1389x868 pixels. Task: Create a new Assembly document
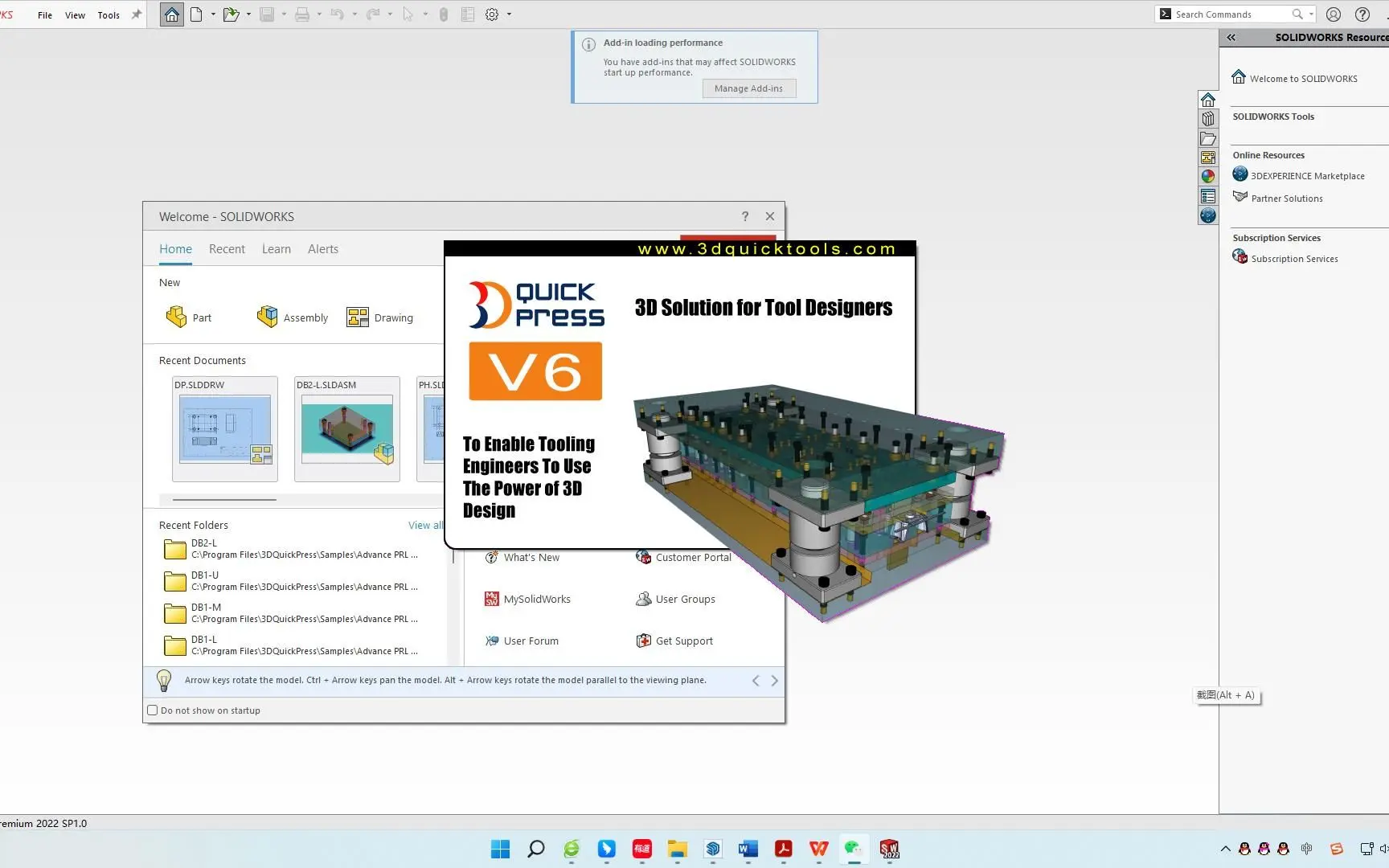point(292,317)
